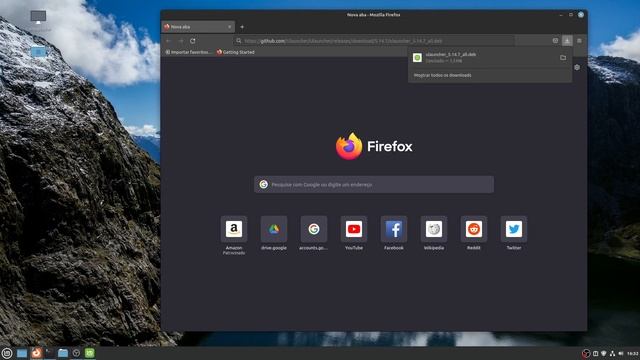Viewport: 640px width, 360px height.
Task: Open the YouTube shortcut tile
Action: point(353,229)
